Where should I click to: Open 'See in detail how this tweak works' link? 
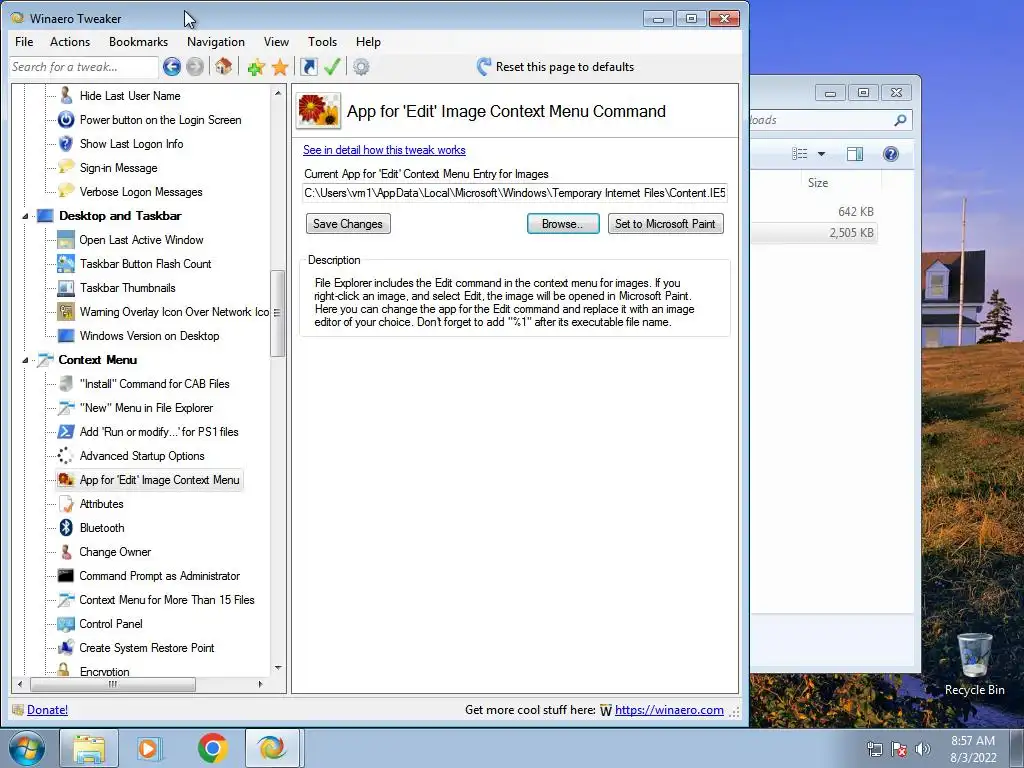384,150
